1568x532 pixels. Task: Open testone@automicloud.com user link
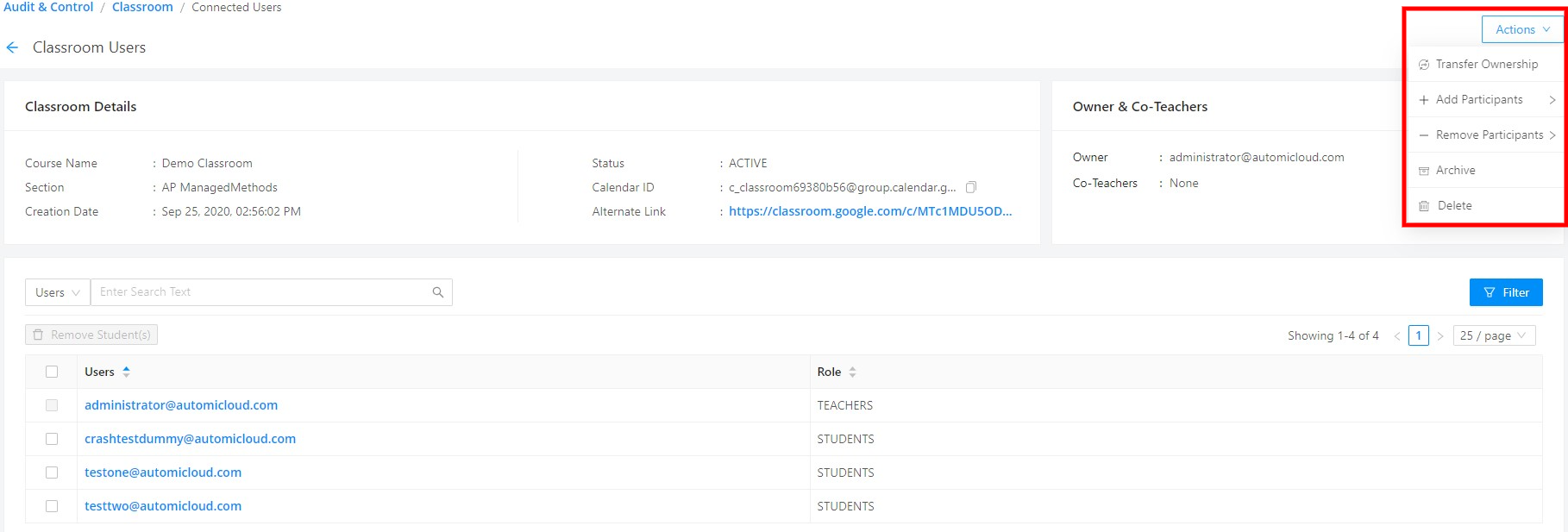point(163,473)
